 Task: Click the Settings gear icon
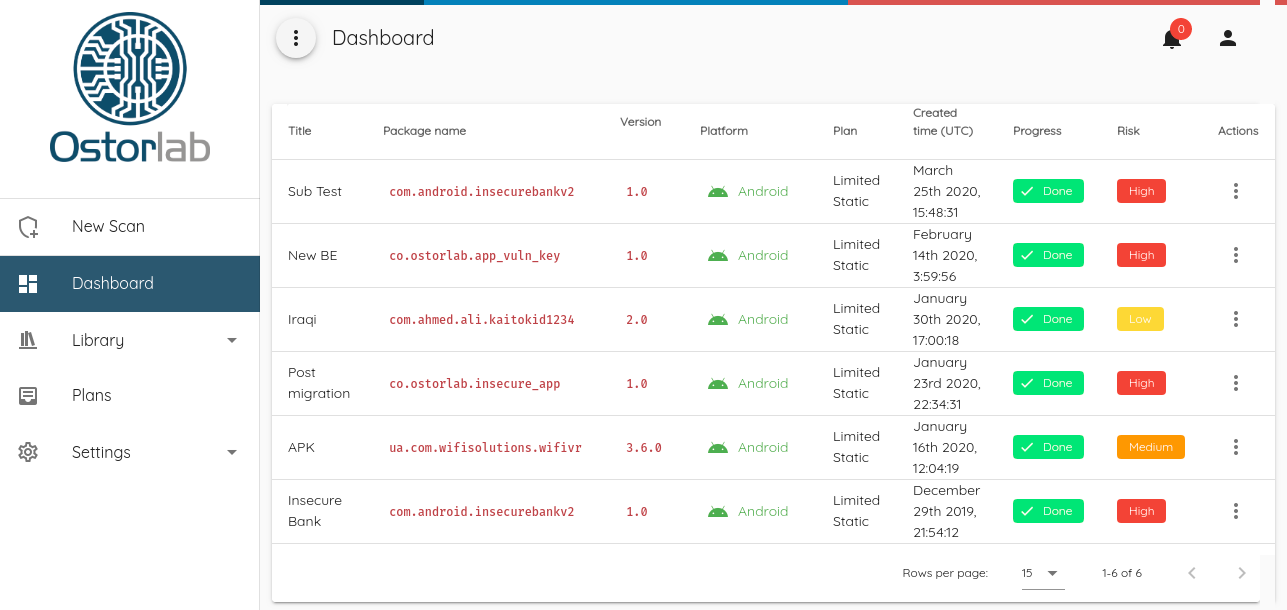tap(28, 452)
